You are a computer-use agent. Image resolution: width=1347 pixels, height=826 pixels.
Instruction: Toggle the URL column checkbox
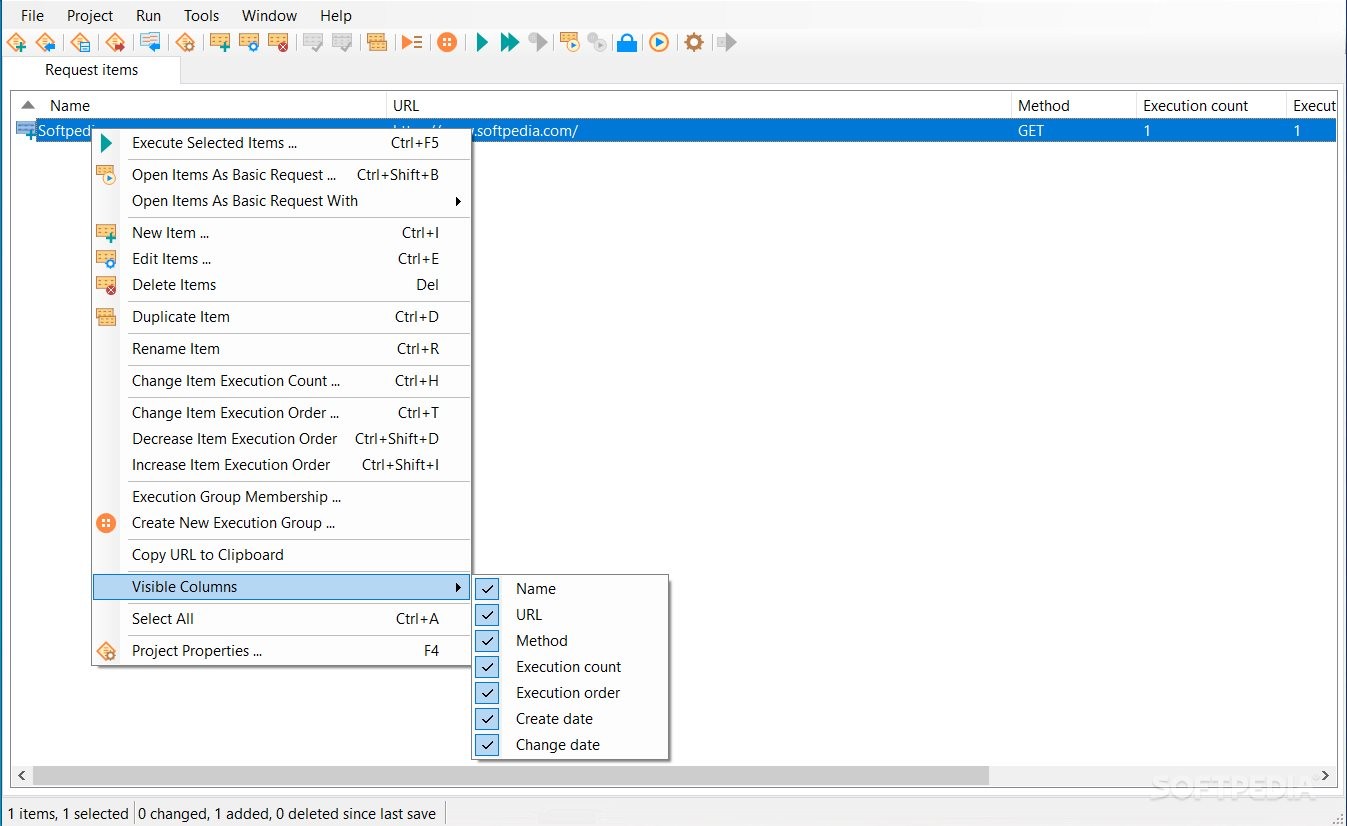tap(487, 615)
